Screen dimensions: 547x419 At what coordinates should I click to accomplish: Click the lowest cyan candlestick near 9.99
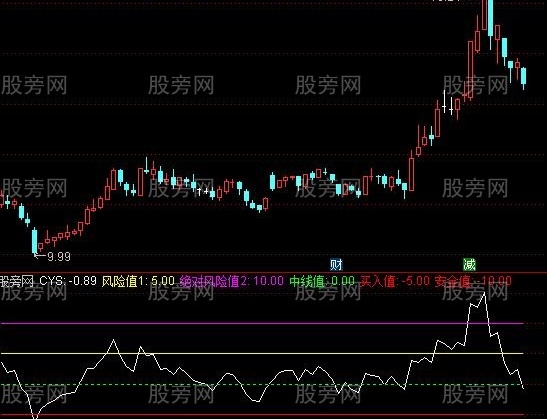click(35, 241)
